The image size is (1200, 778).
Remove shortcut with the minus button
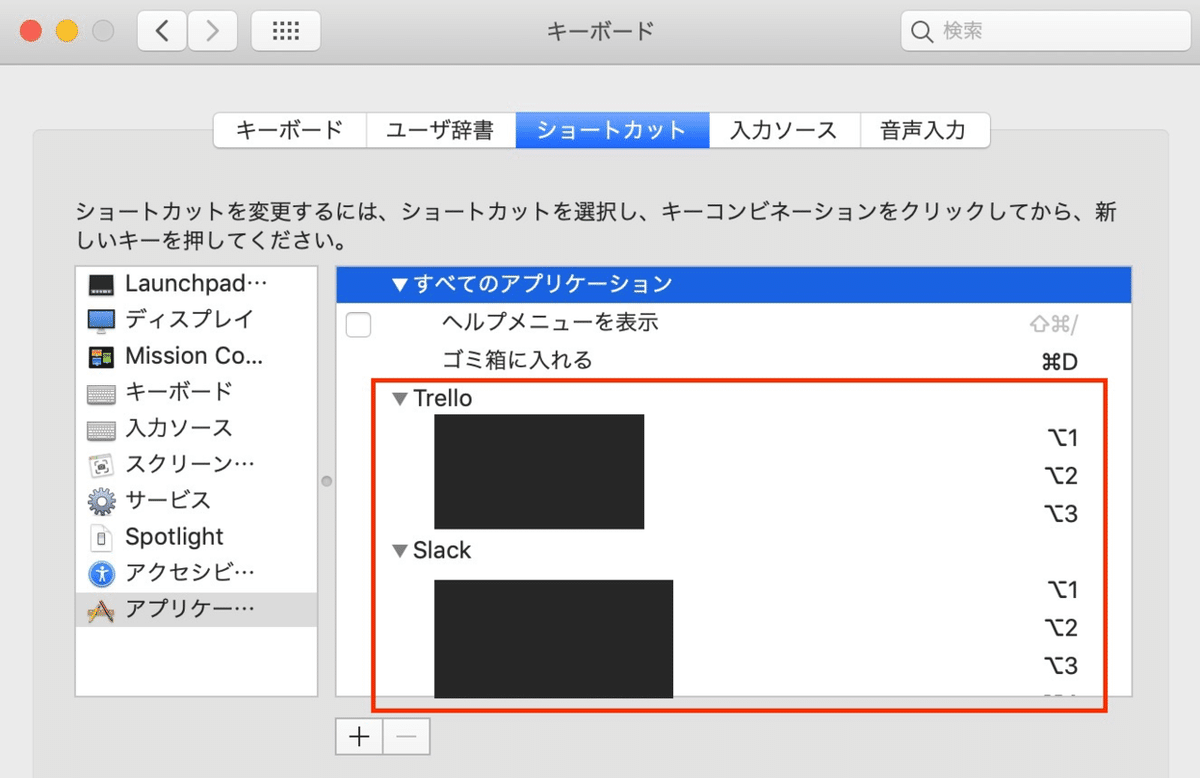pyautogui.click(x=407, y=738)
